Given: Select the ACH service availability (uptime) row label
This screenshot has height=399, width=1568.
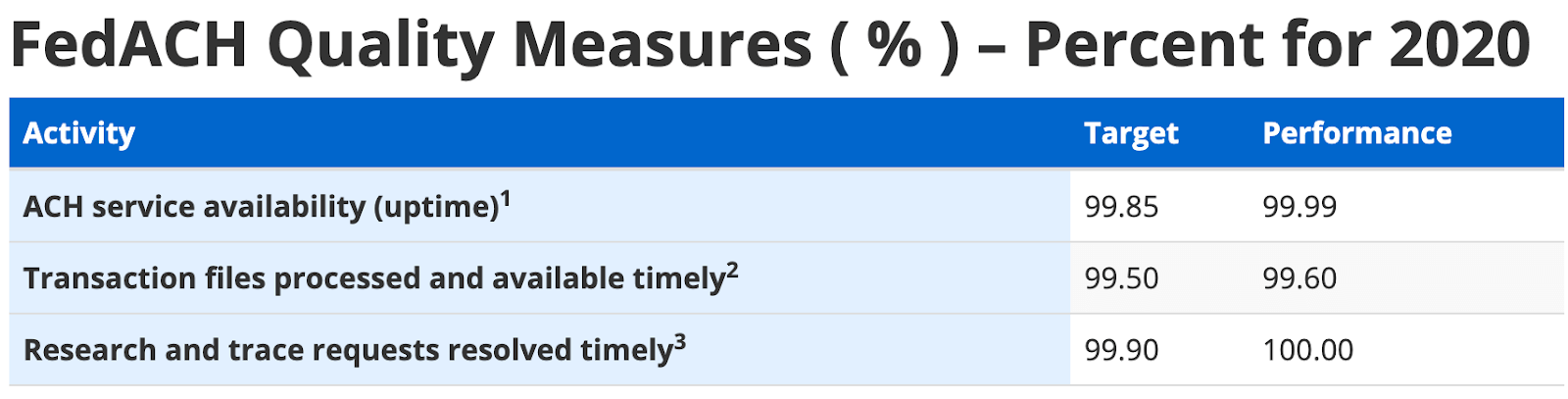Looking at the screenshot, I should [x=261, y=207].
